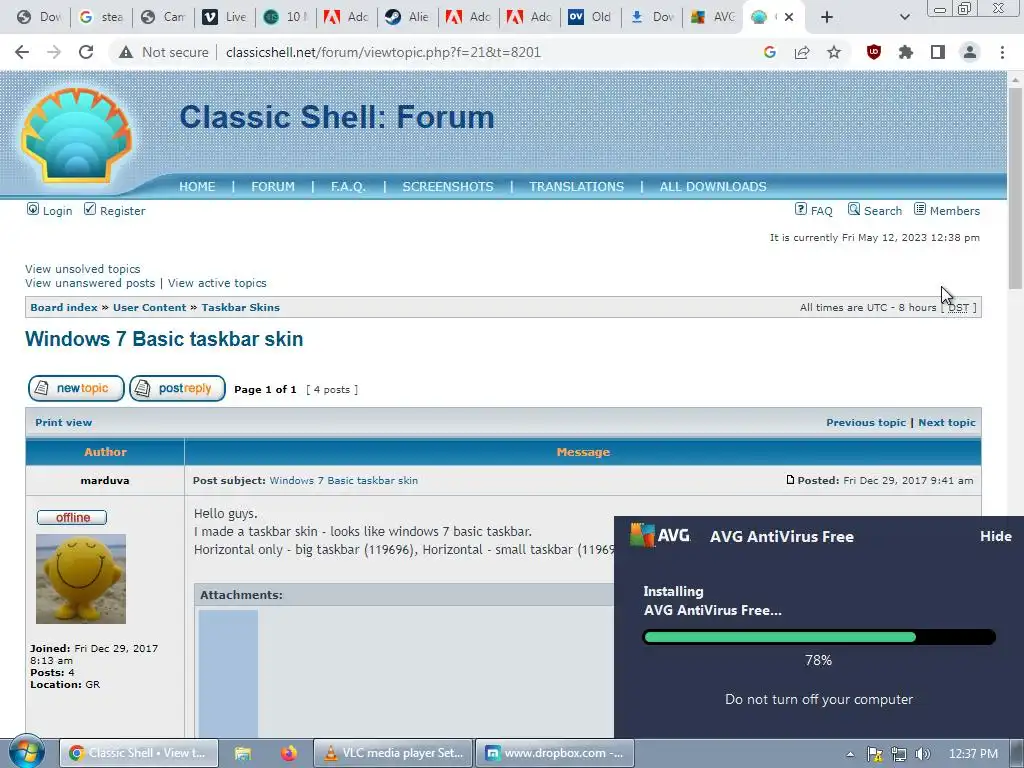Switch to the Old tab with OV icon

pyautogui.click(x=590, y=17)
